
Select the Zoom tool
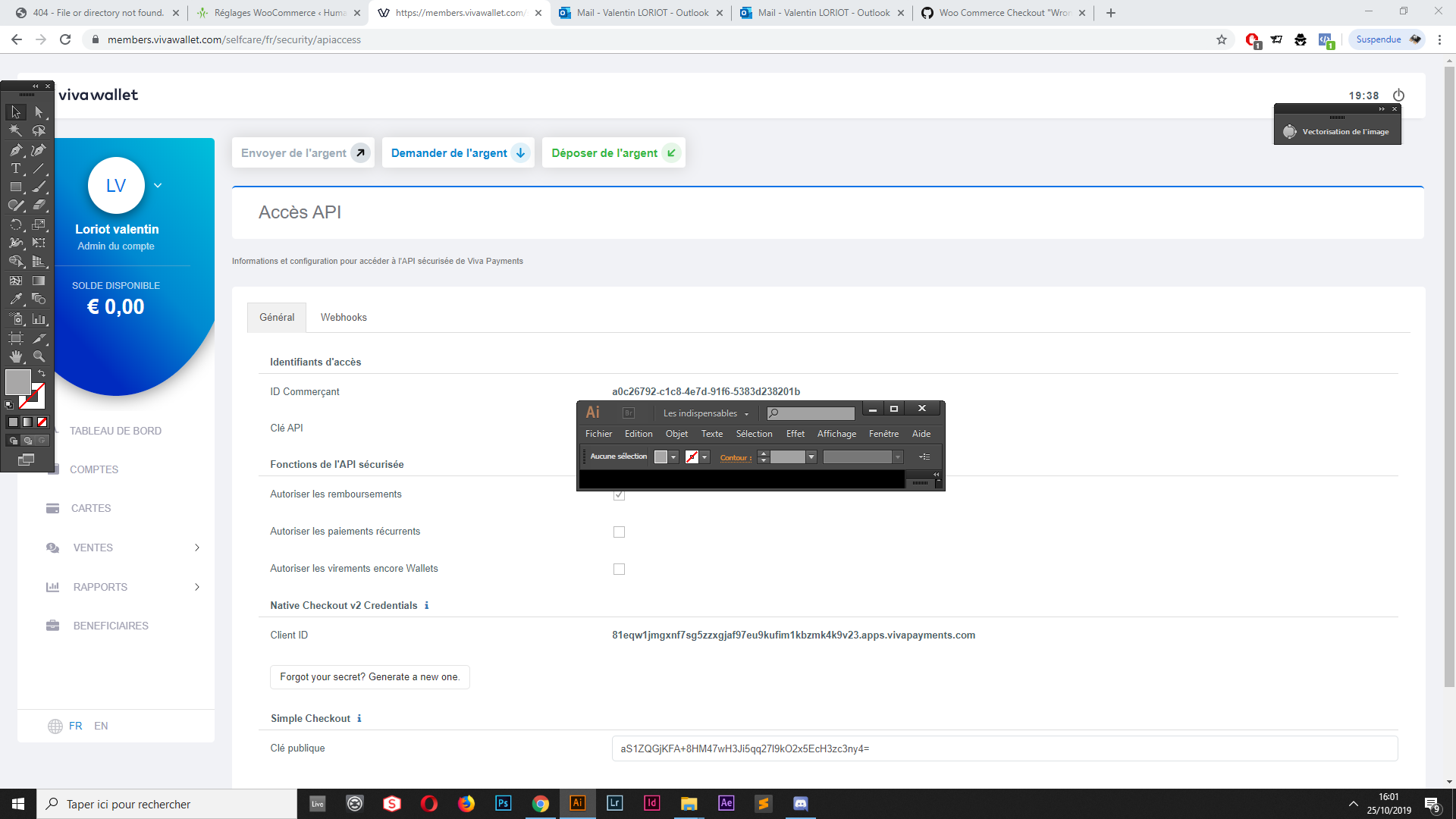38,356
